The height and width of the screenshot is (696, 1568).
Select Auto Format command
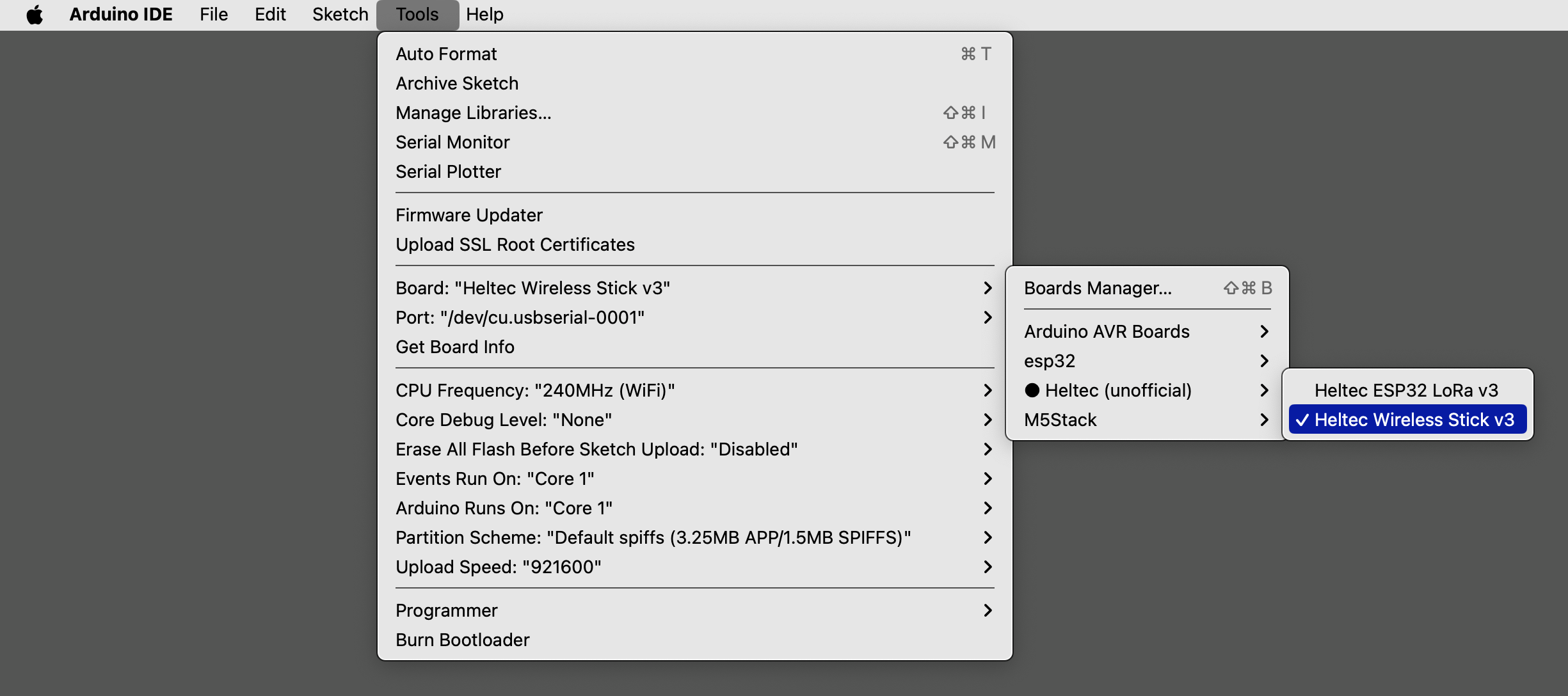[445, 54]
